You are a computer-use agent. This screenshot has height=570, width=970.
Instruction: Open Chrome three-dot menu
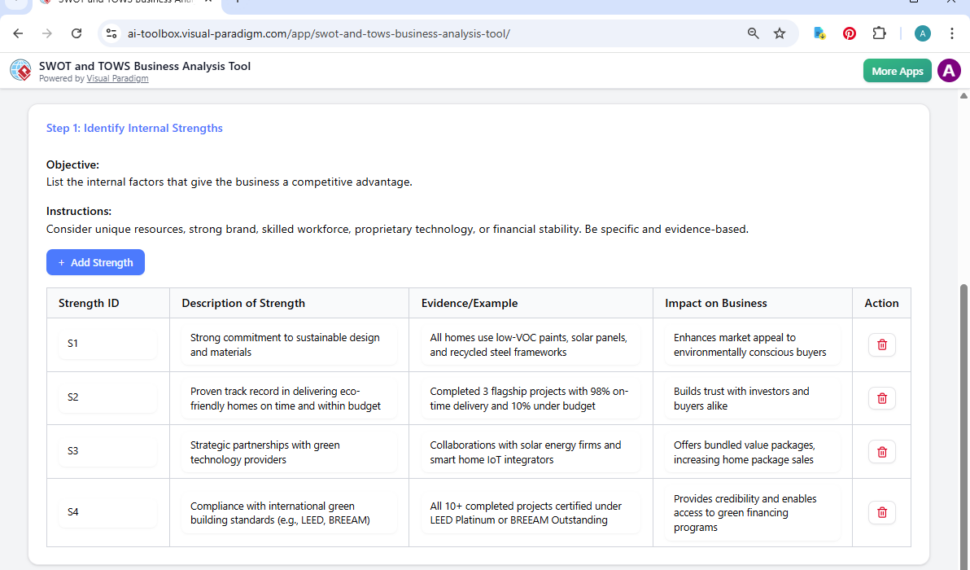pos(952,33)
